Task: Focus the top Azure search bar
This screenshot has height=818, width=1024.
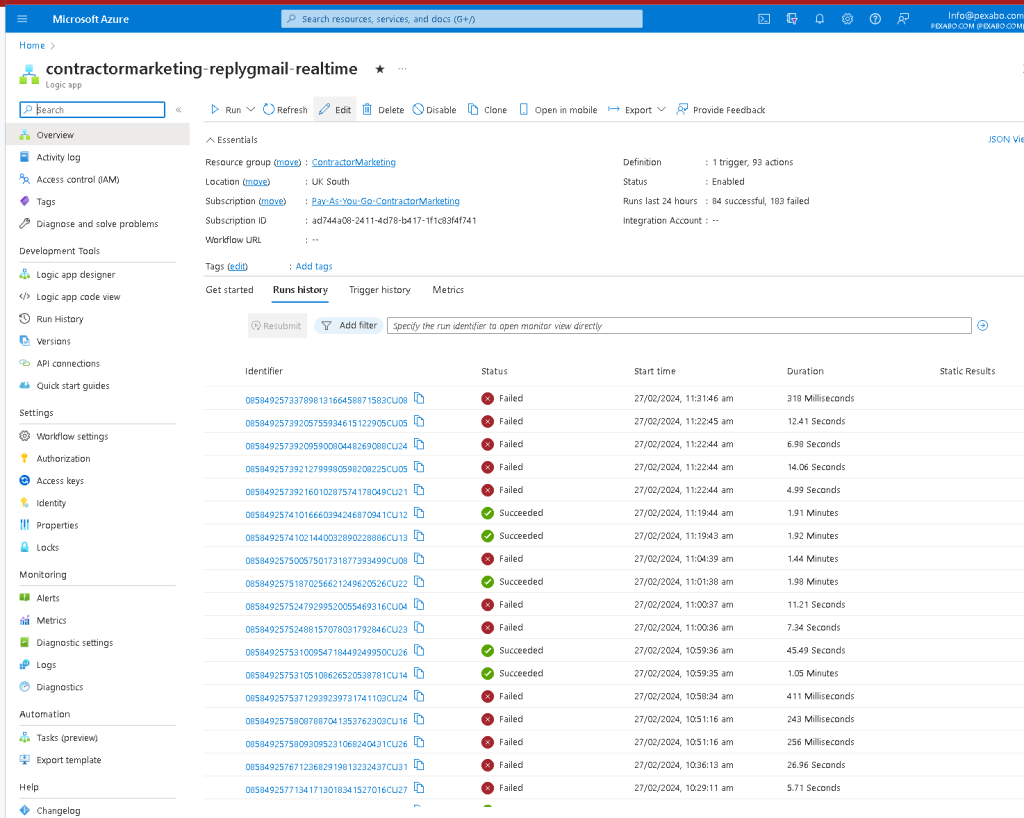Action: pos(462,19)
